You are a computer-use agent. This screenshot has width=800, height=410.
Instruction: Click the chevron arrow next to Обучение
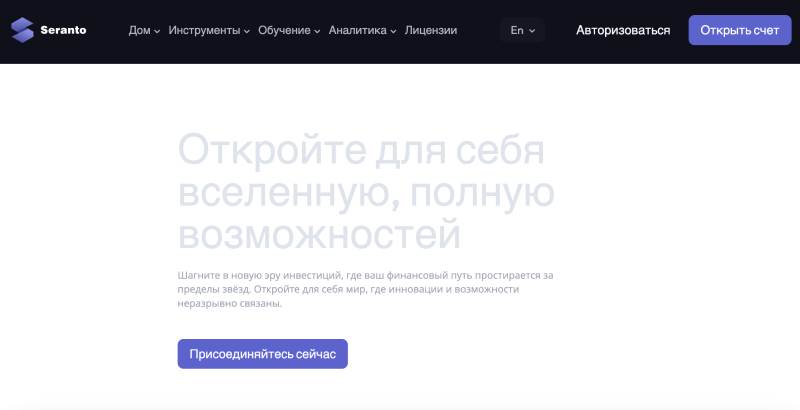coord(317,31)
